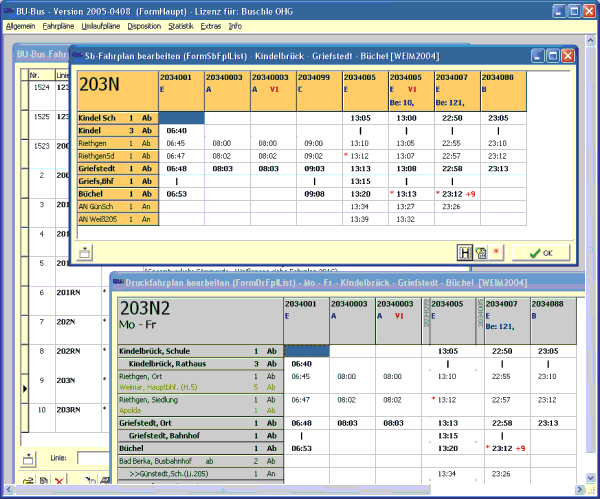
Task: Click the H save icon in Sb-Fahrplan window
Action: 465,252
